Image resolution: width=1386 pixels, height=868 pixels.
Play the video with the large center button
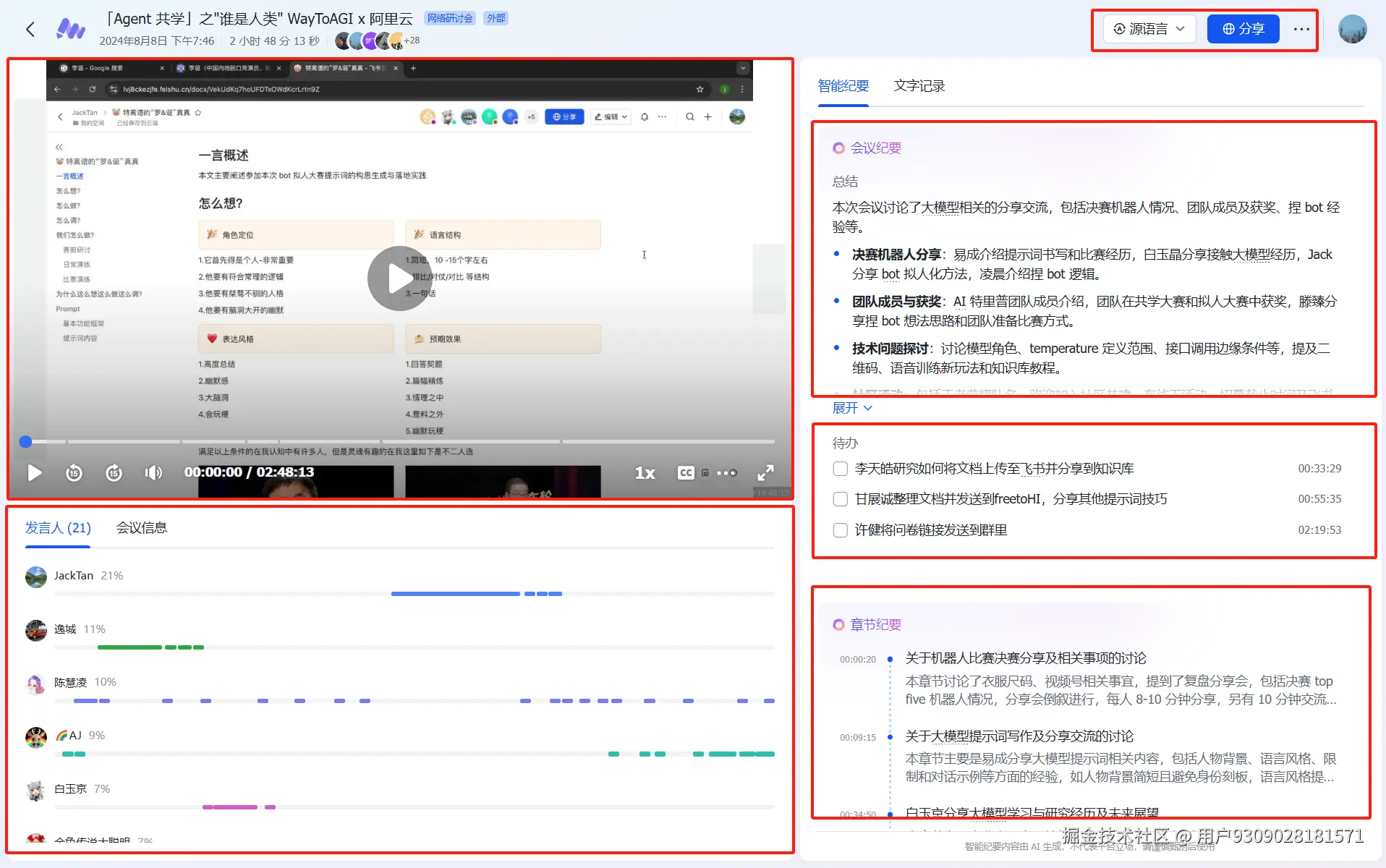pos(399,278)
